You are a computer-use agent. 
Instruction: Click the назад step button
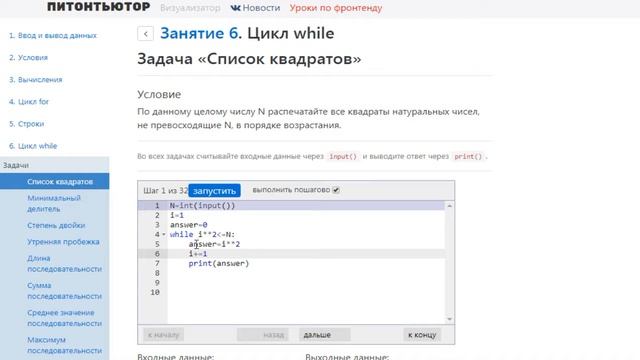[x=263, y=335]
